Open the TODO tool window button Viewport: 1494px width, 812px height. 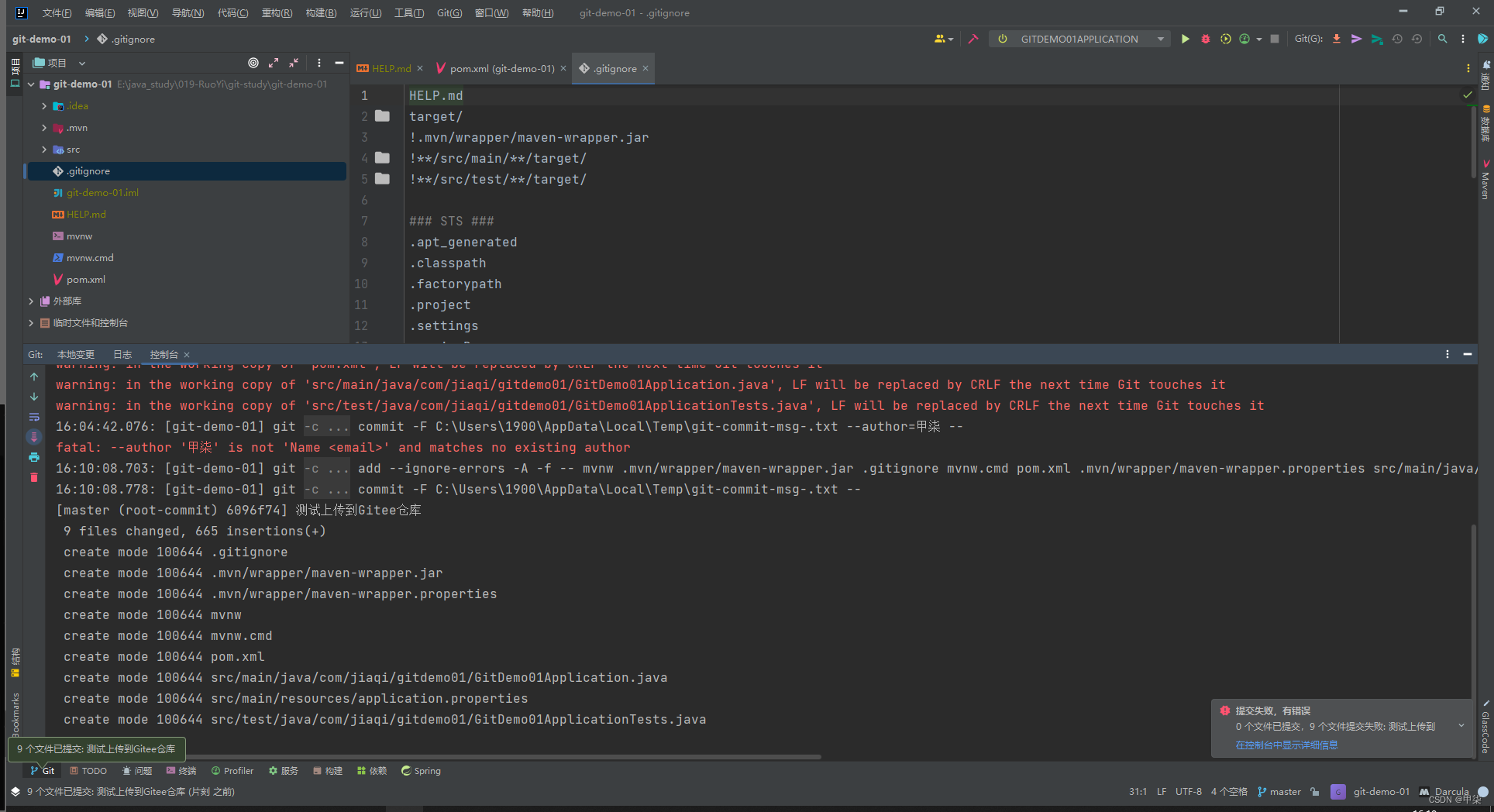click(x=88, y=771)
